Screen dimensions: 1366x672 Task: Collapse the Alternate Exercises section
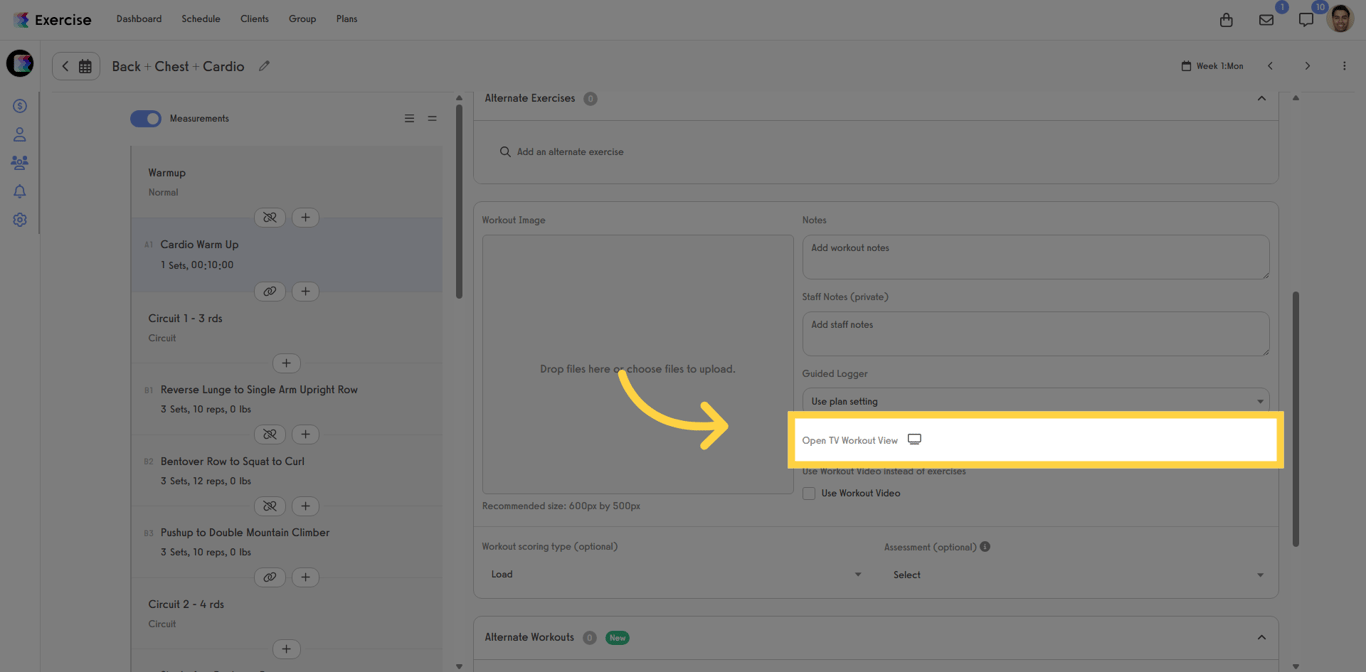click(1261, 98)
